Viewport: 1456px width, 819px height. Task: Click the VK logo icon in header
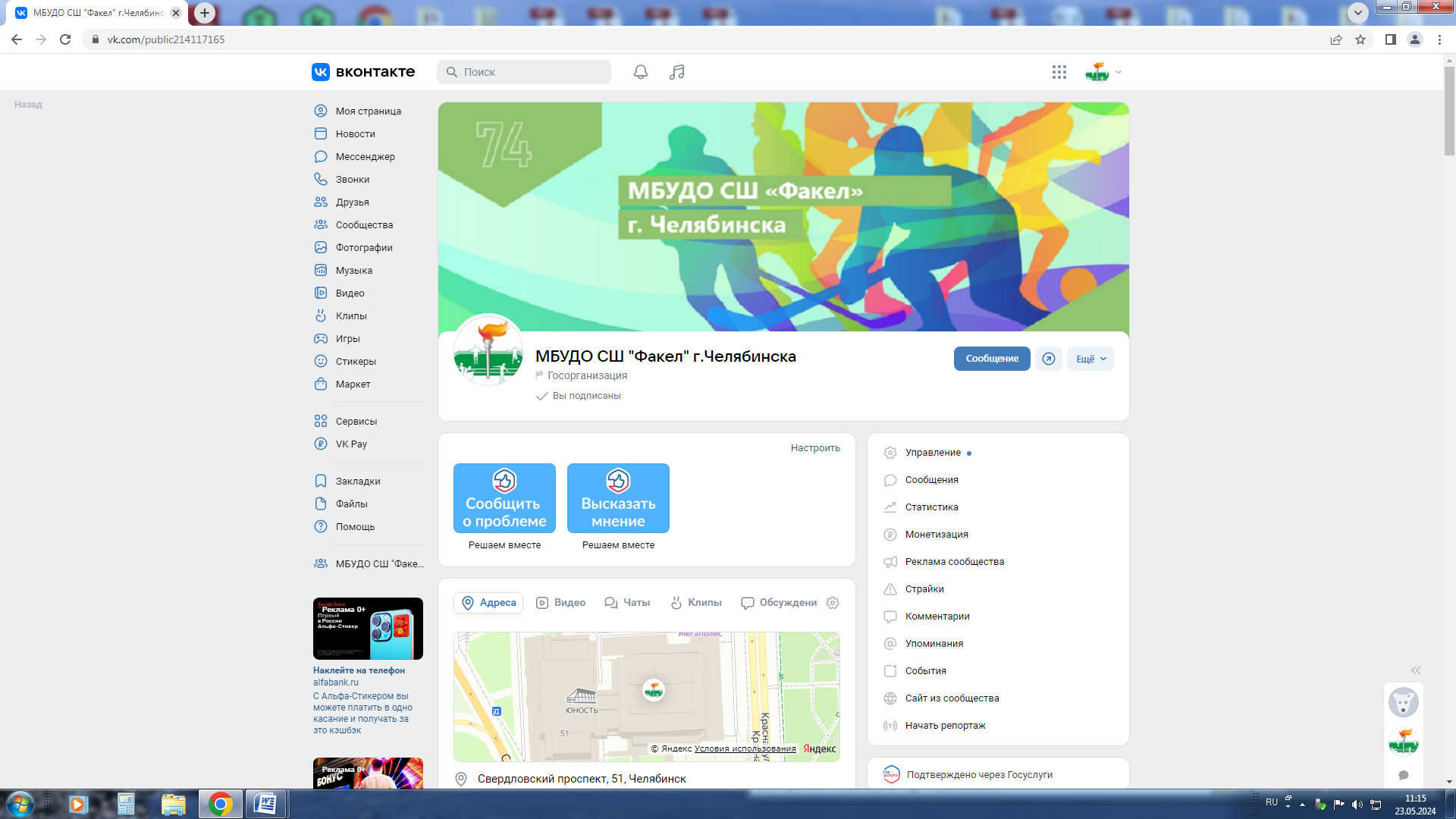click(321, 72)
